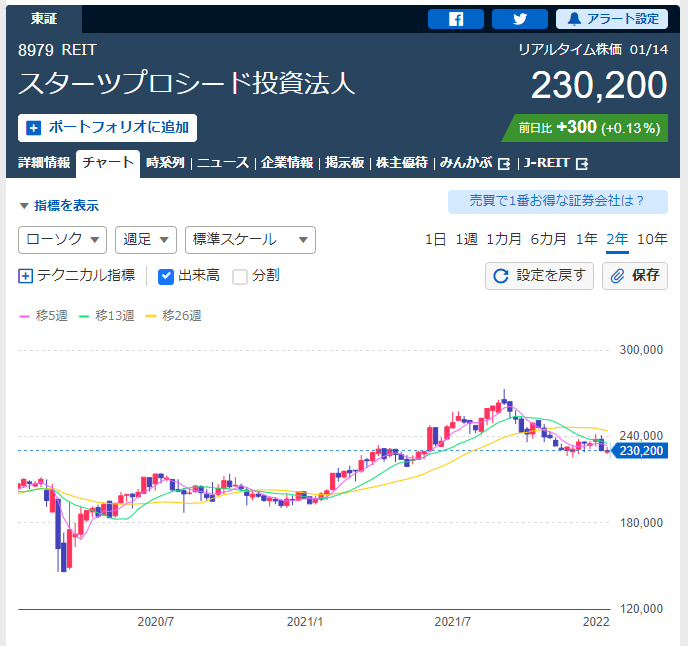
Task: Set chart range to 6カ月
Action: (x=548, y=239)
